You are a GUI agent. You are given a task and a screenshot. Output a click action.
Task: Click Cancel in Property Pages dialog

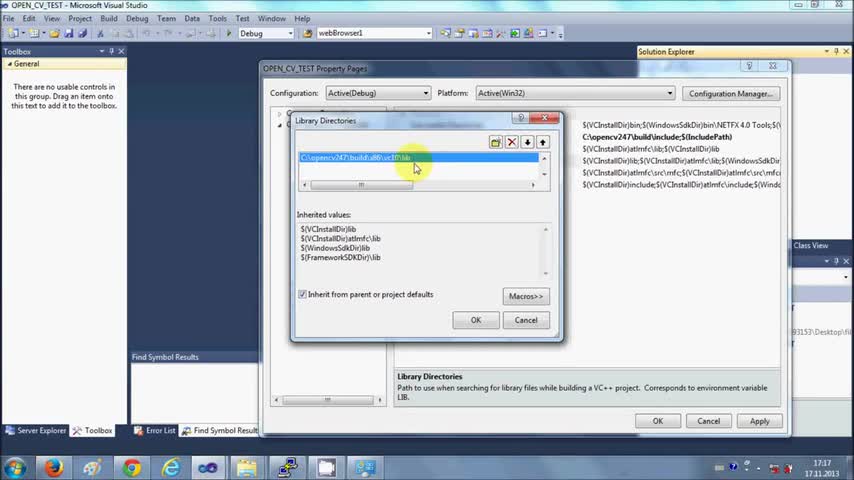pos(708,421)
